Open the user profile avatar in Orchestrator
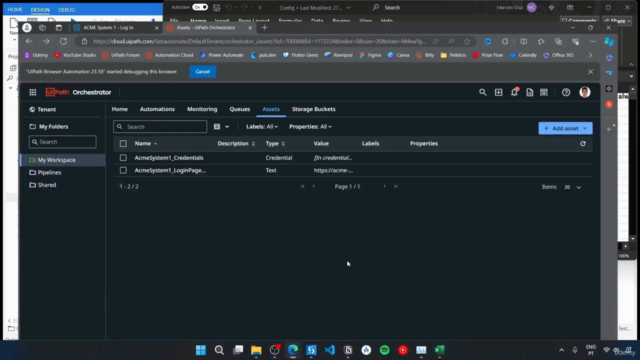Image resolution: width=640 pixels, height=360 pixels. point(584,92)
